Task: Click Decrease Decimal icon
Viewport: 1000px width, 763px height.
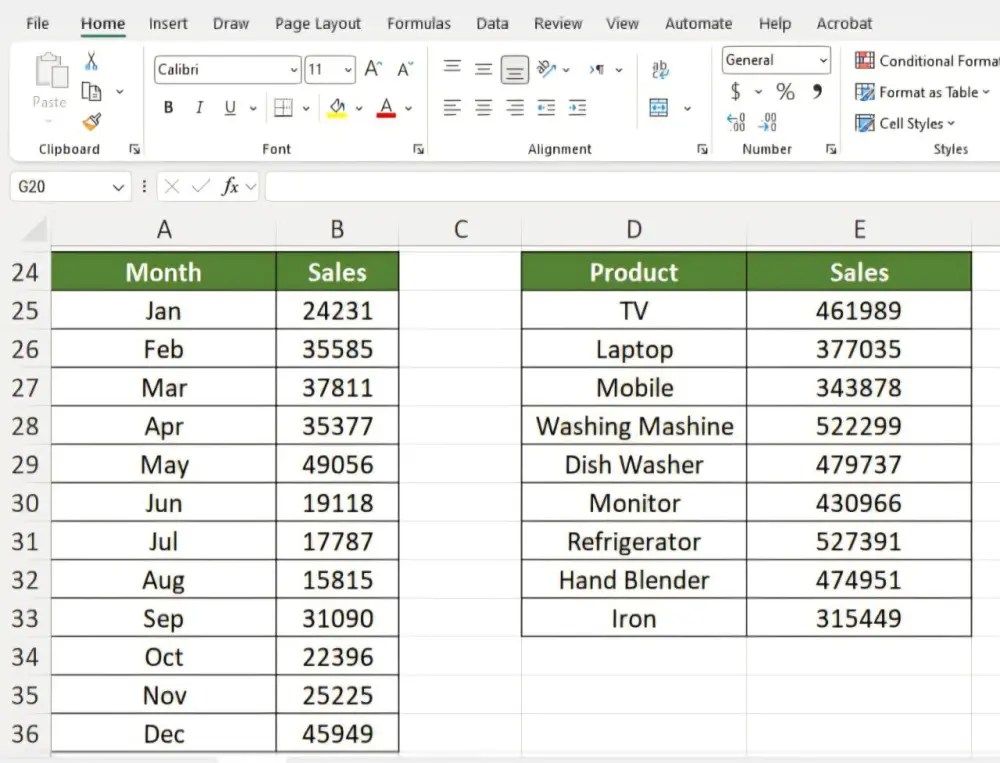Action: click(x=768, y=122)
